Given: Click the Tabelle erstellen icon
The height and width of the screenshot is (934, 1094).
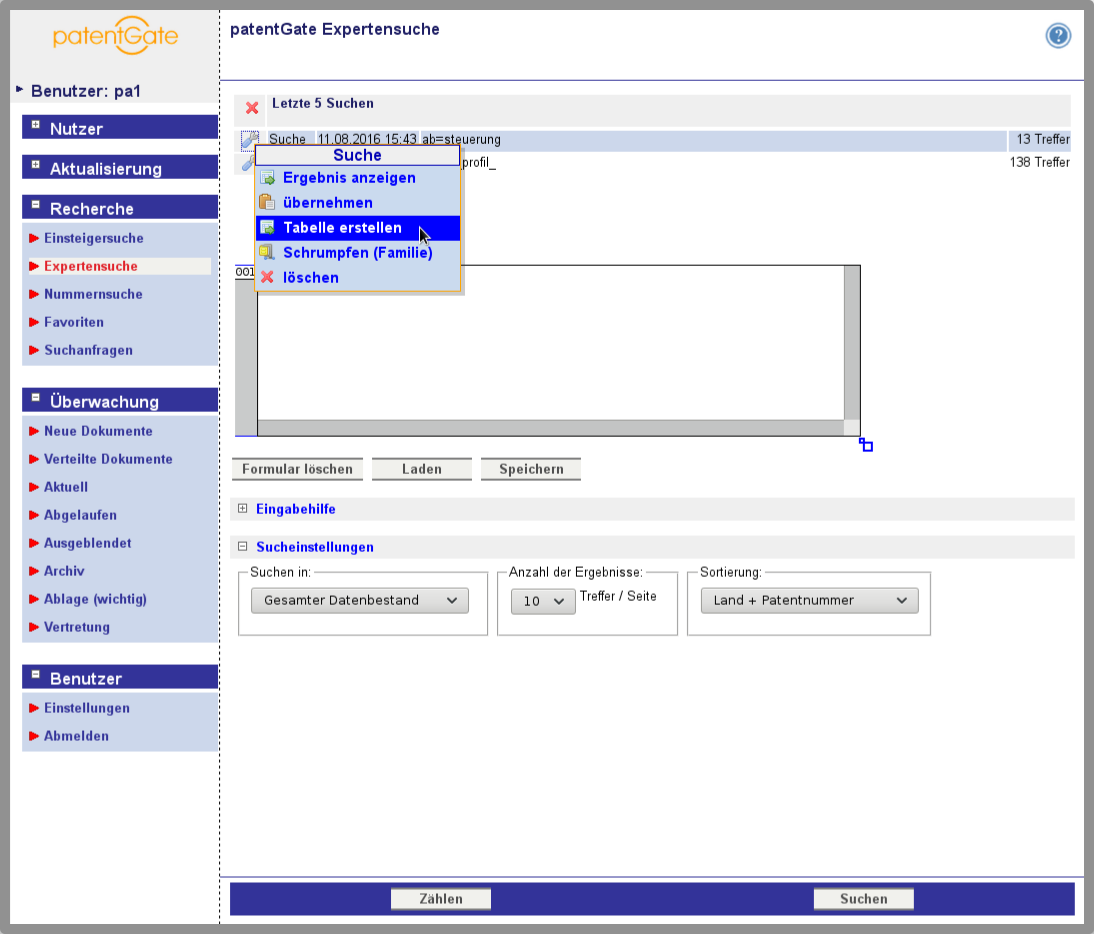Looking at the screenshot, I should (267, 227).
